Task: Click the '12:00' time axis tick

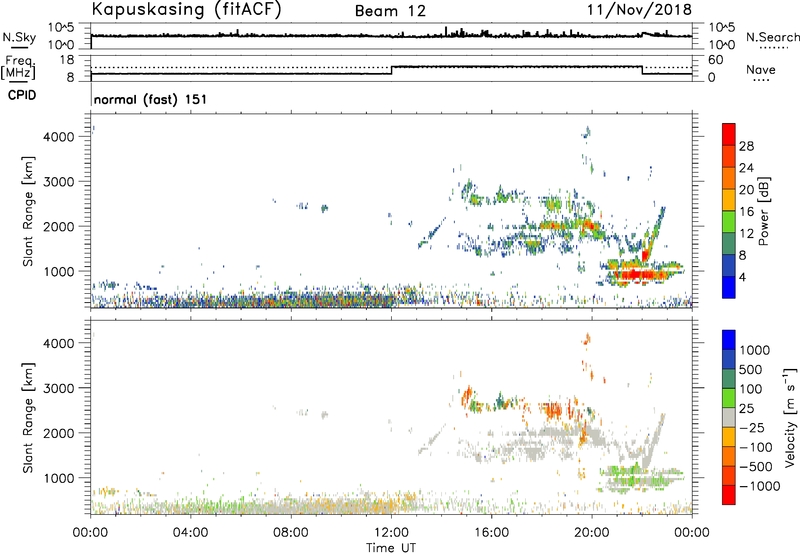Action: coord(391,533)
